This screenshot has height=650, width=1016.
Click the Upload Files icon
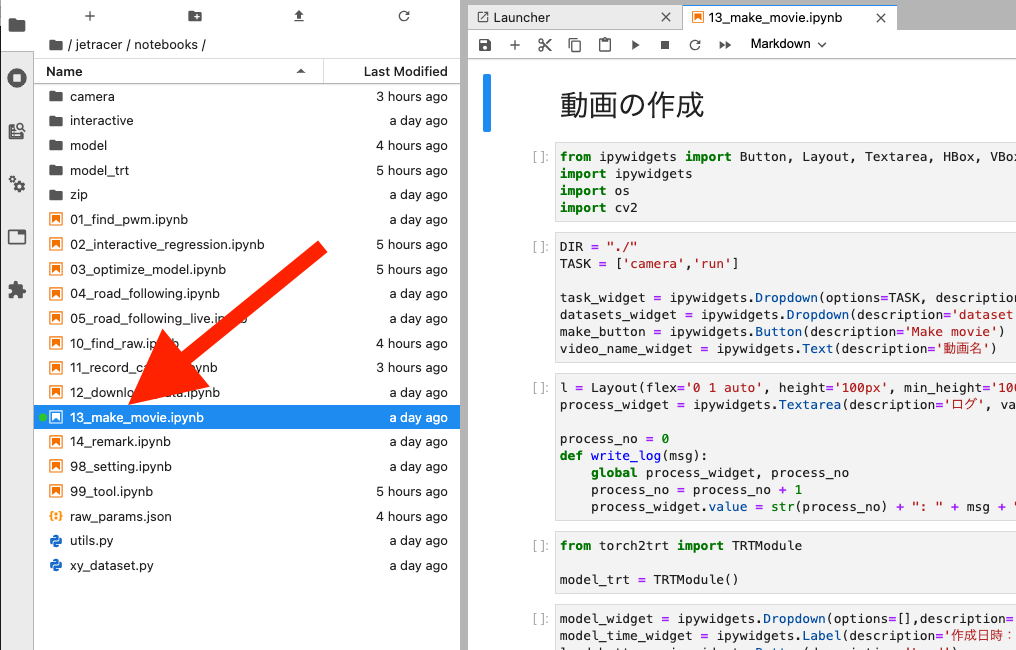299,16
